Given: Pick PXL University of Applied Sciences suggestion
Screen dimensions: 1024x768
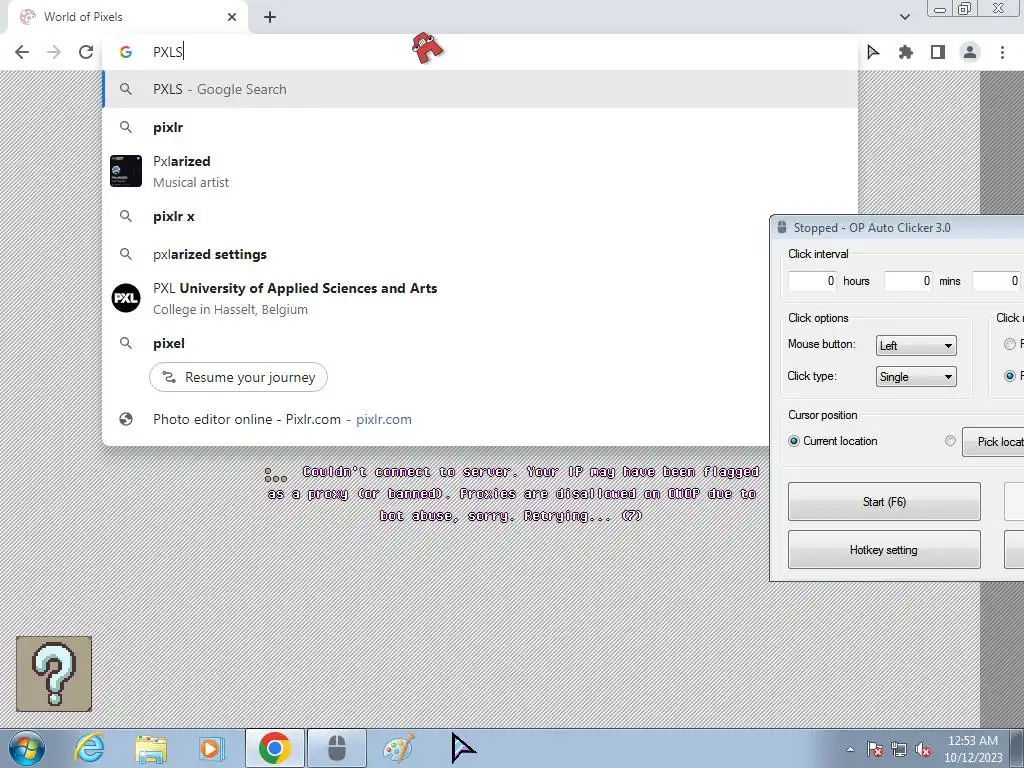Looking at the screenshot, I should (436, 298).
